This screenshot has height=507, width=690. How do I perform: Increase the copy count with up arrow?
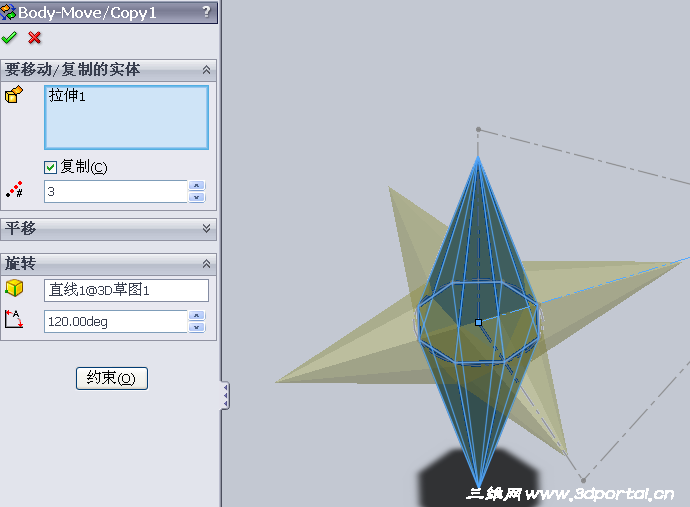coord(197,186)
